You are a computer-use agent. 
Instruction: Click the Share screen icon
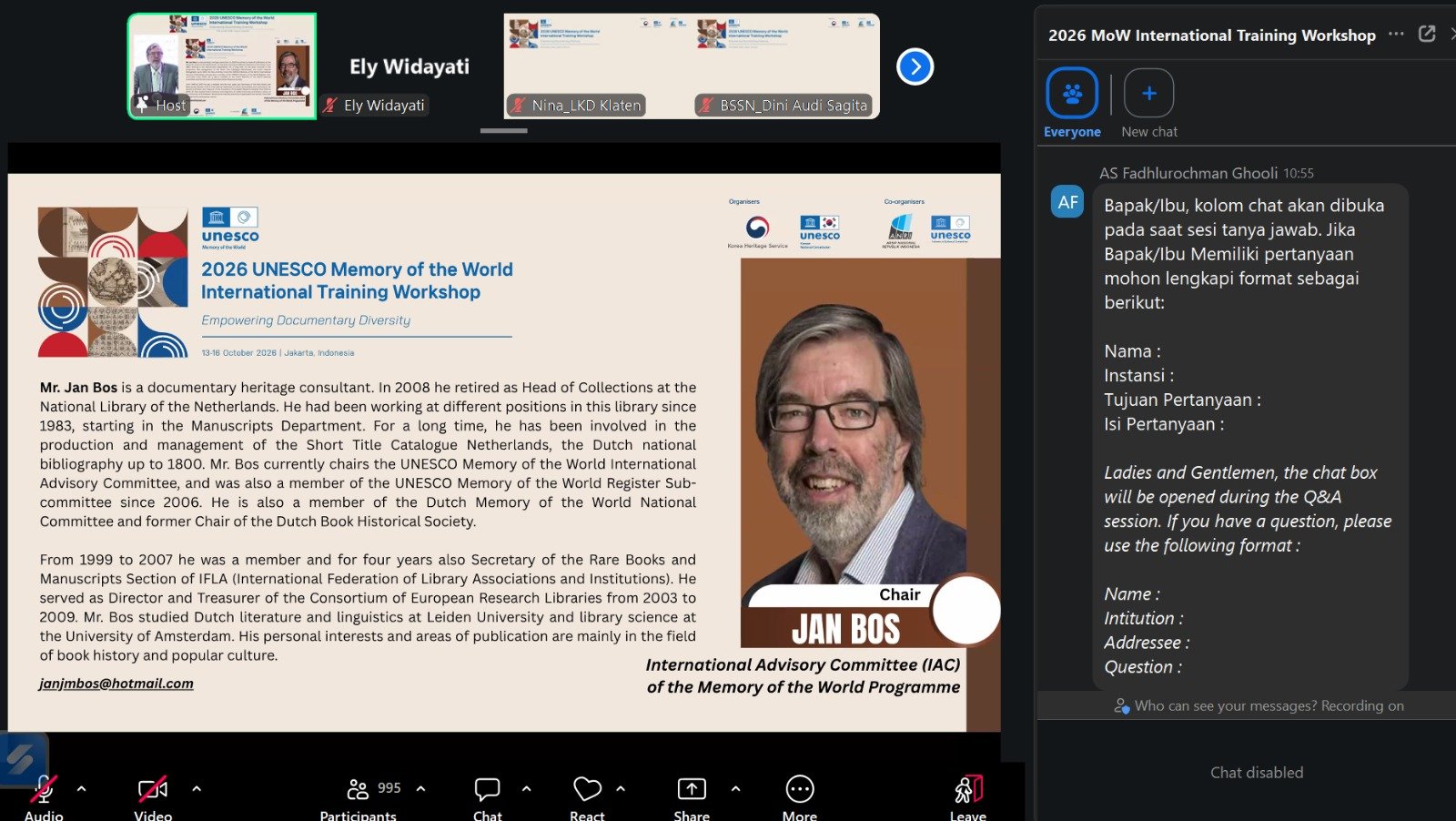point(692,788)
